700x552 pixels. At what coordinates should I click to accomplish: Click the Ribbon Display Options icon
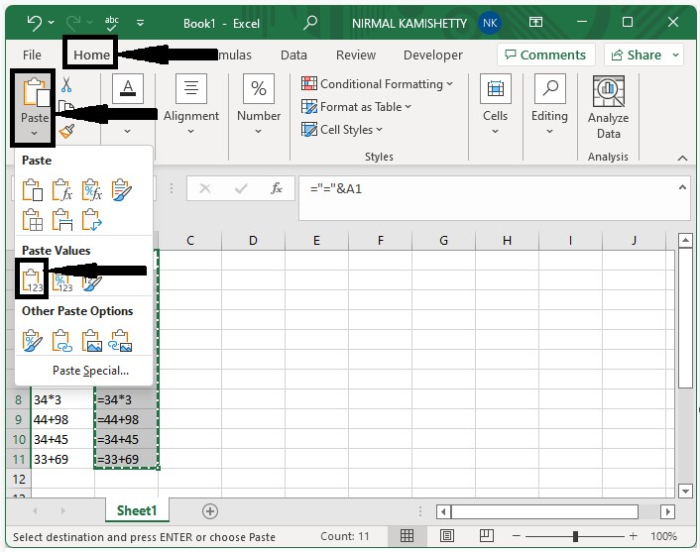tap(536, 22)
